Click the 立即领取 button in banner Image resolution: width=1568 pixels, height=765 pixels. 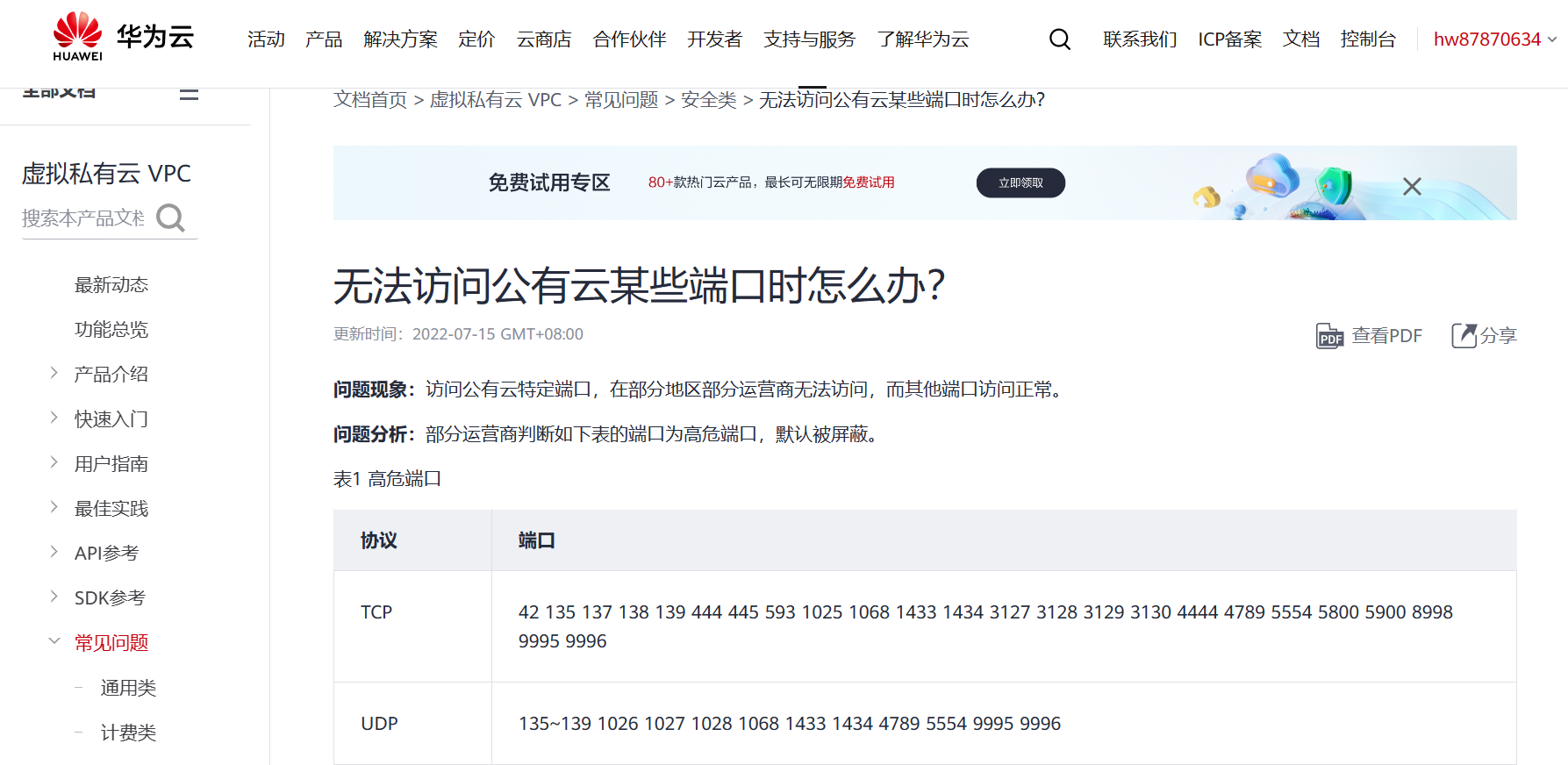point(1020,182)
